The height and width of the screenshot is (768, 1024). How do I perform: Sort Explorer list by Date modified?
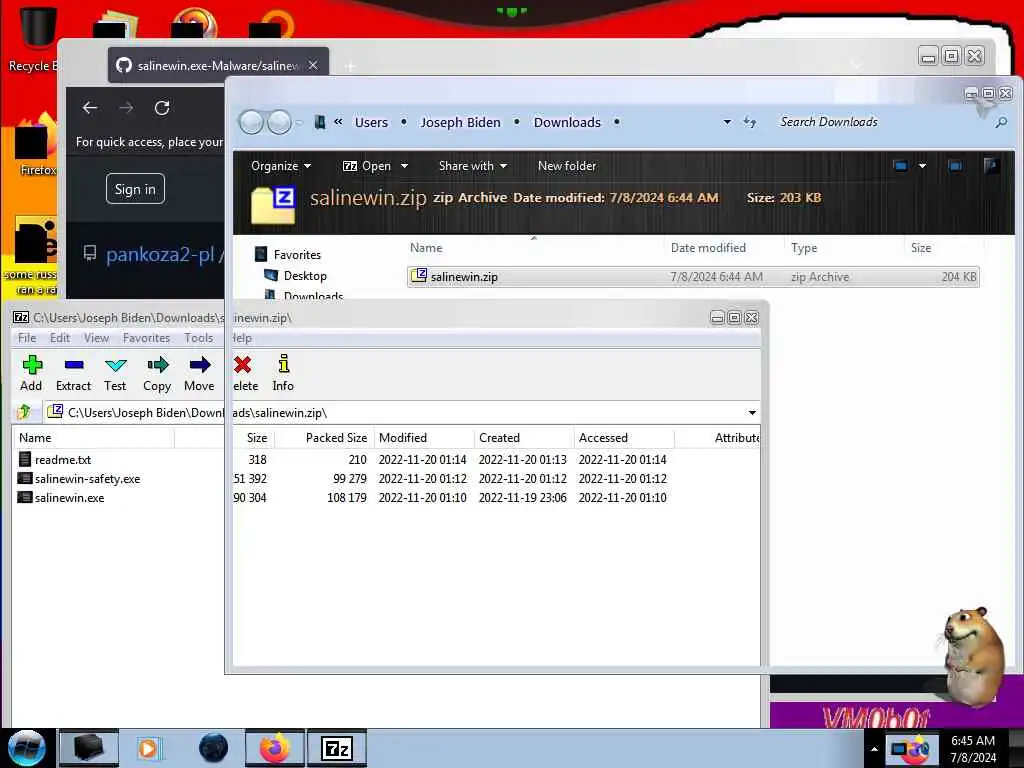point(708,248)
